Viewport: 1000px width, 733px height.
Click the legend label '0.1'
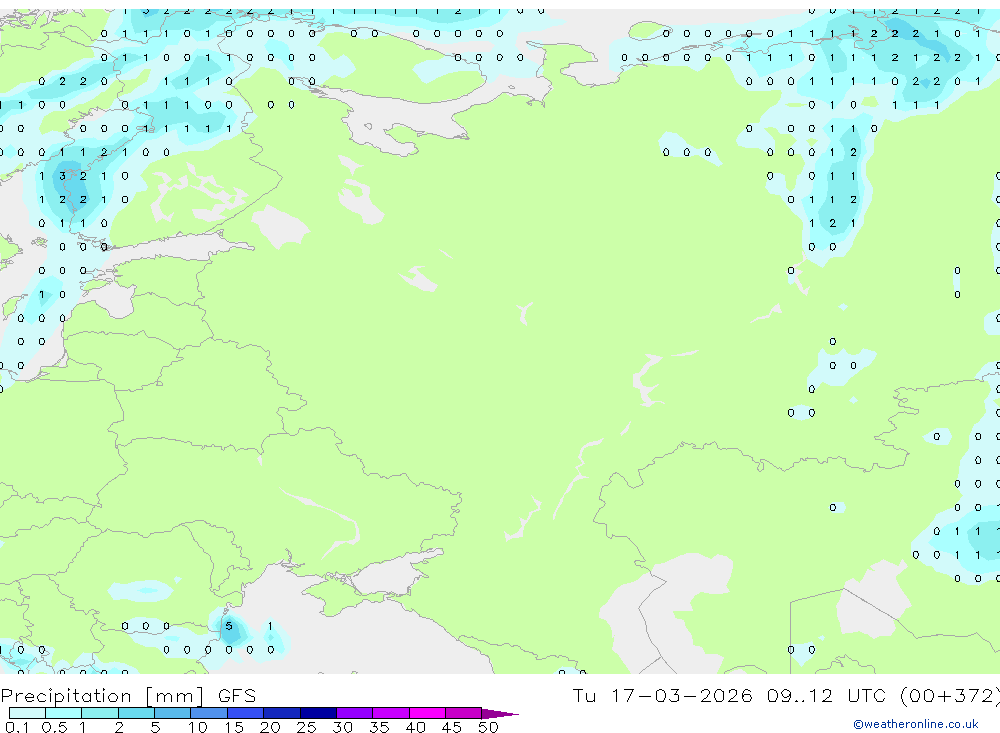tap(17, 727)
